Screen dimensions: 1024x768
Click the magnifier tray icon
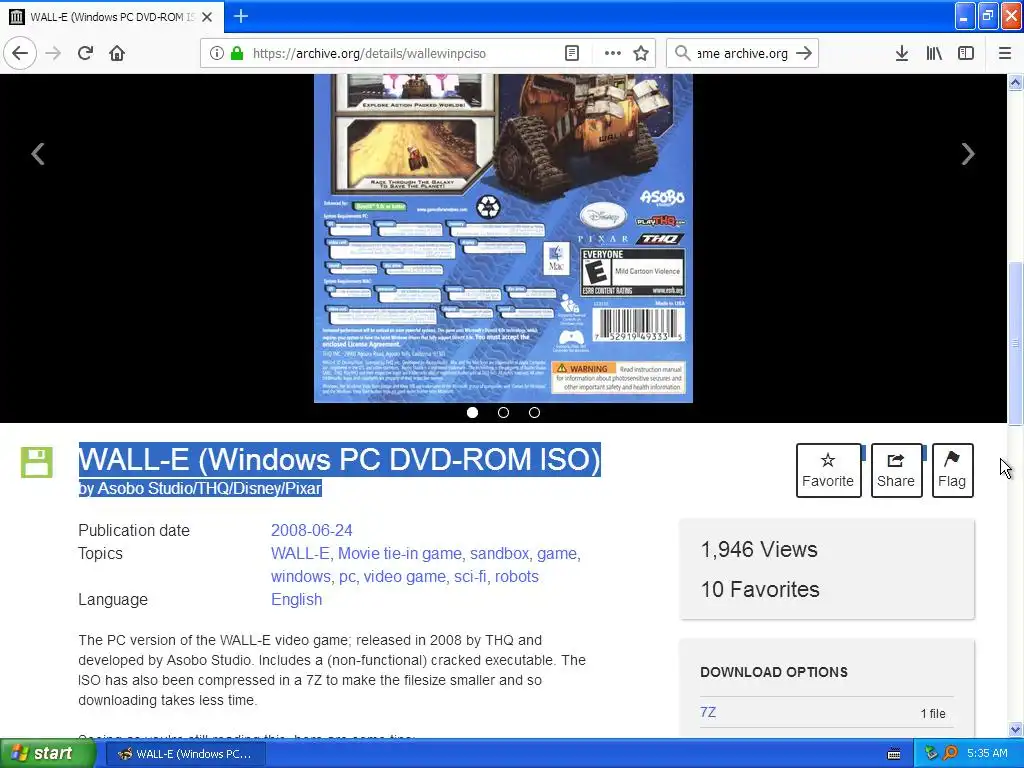[x=950, y=754]
